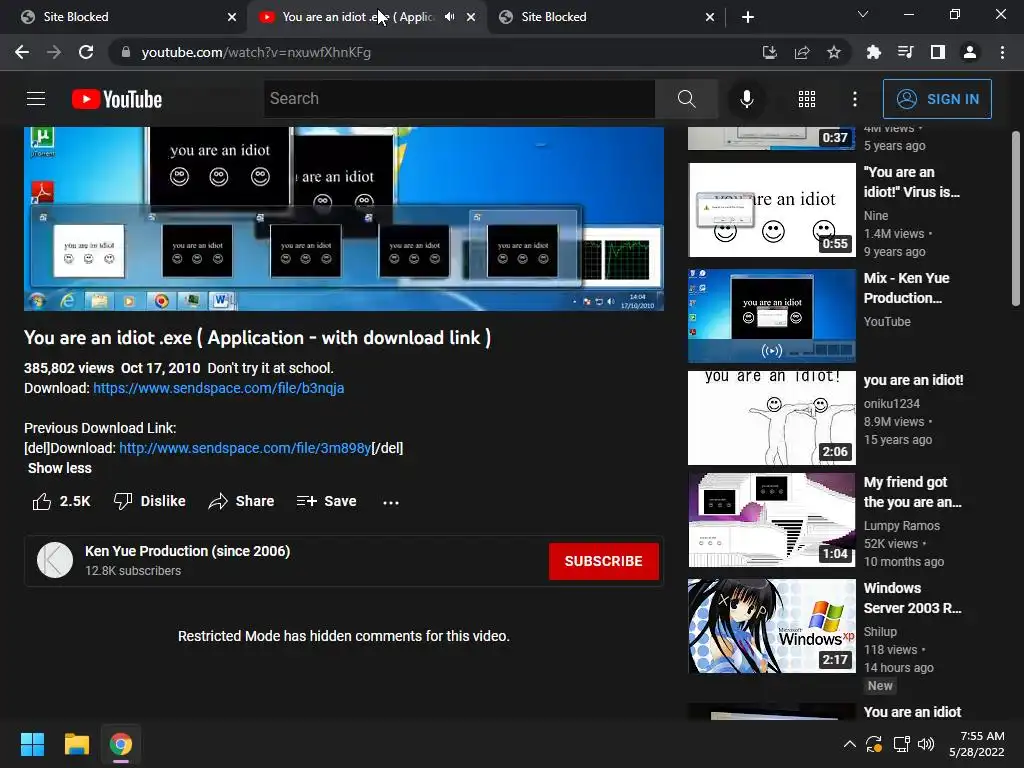Close the first Site Blocked tab
Screen dimensions: 1024x768
pos(232,17)
